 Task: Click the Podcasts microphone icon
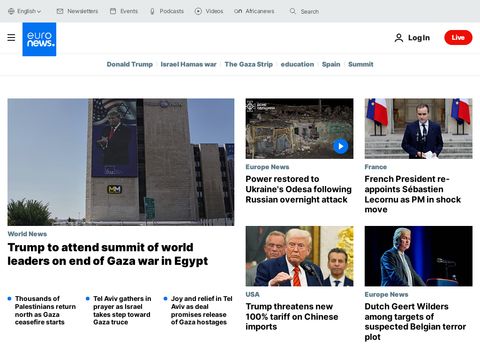click(x=152, y=11)
